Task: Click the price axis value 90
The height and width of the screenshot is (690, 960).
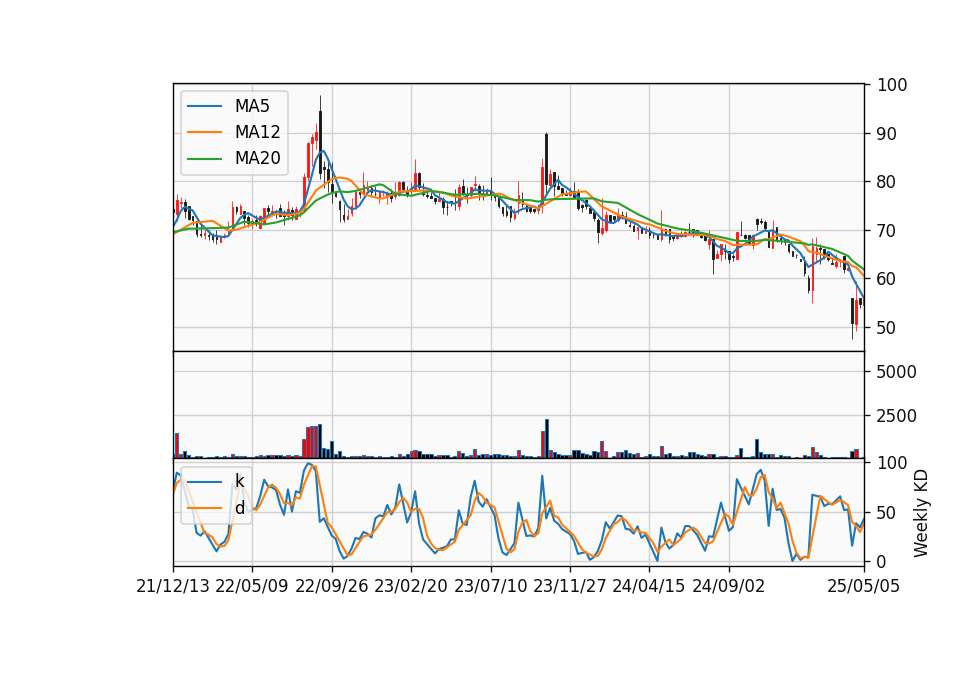Action: coord(887,133)
